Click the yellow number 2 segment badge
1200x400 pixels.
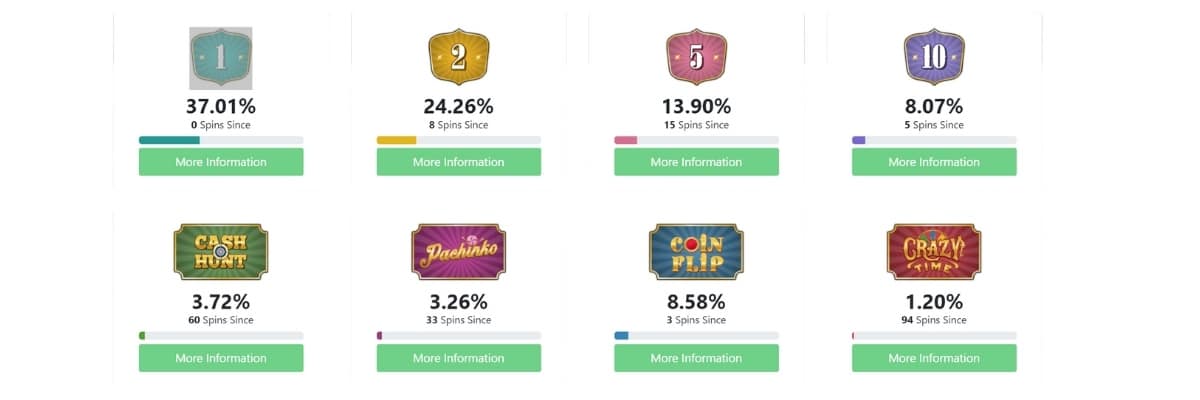pyautogui.click(x=458, y=58)
